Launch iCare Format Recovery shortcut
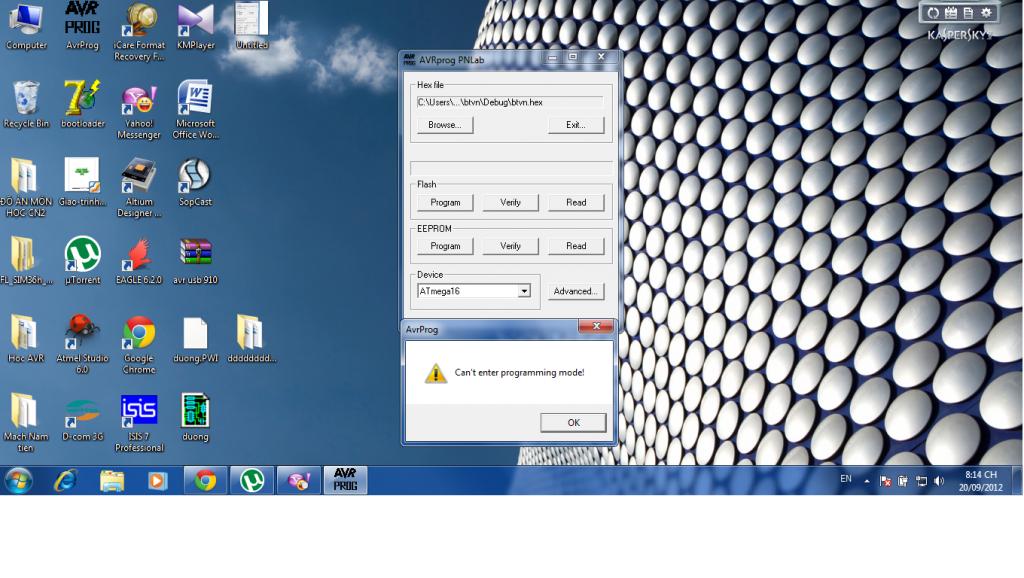The width and height of the screenshot is (1024, 578). pyautogui.click(x=139, y=31)
